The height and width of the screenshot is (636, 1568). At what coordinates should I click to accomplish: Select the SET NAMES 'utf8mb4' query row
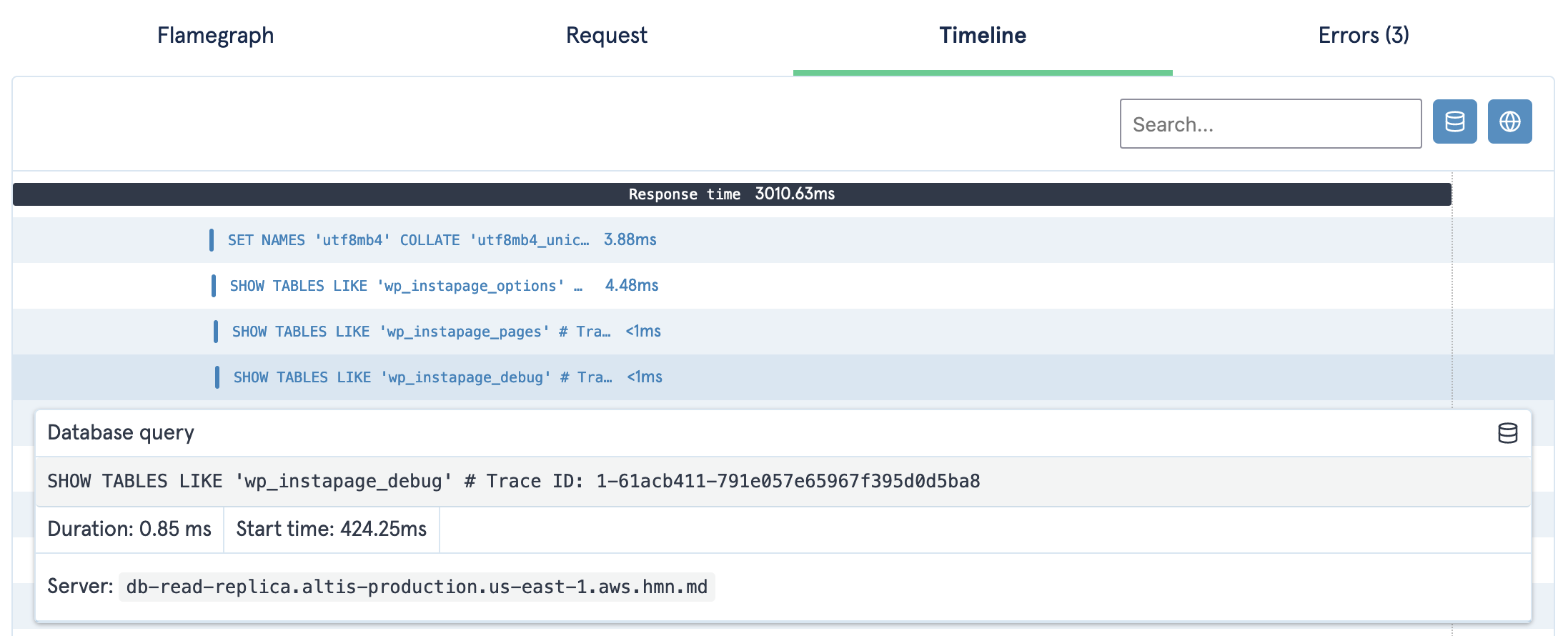tap(783, 240)
